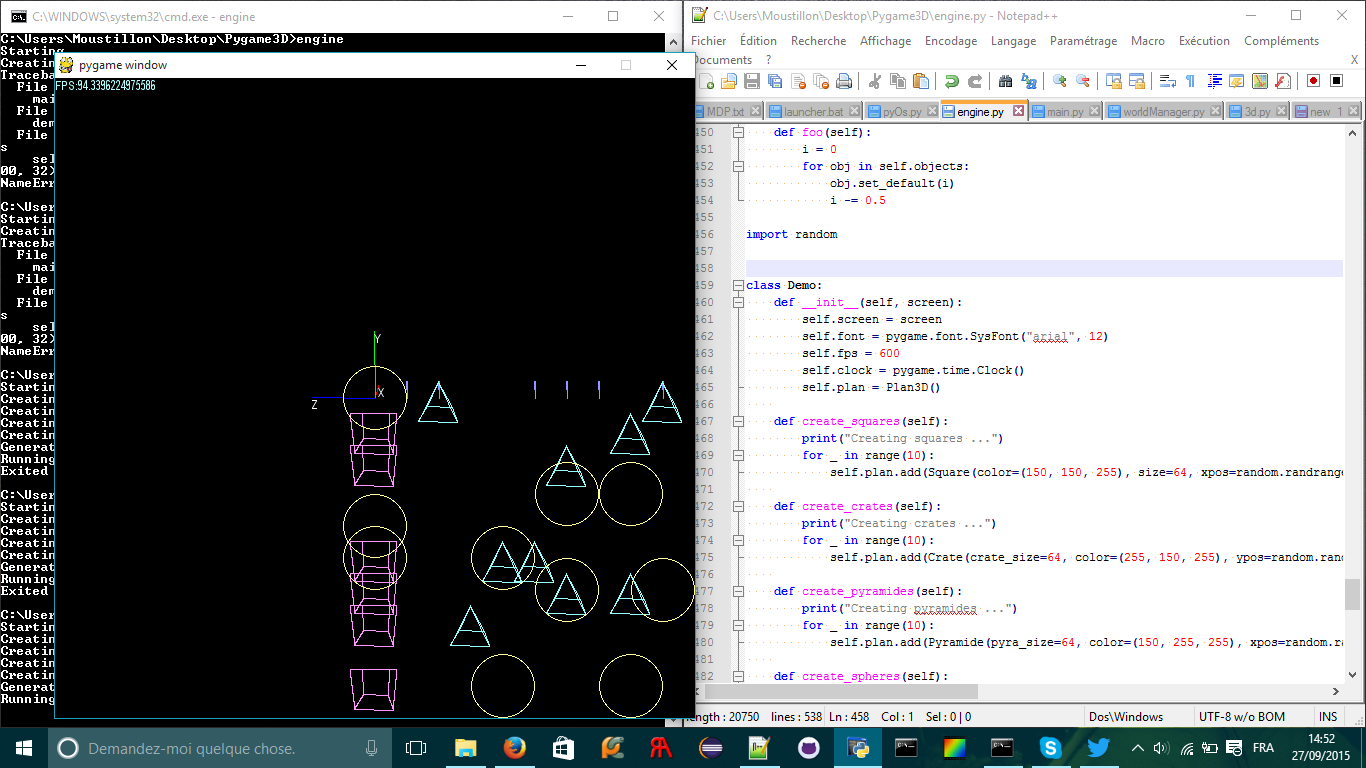The image size is (1366, 768).
Task: Click the Notepad++ New file icon
Action: (706, 81)
